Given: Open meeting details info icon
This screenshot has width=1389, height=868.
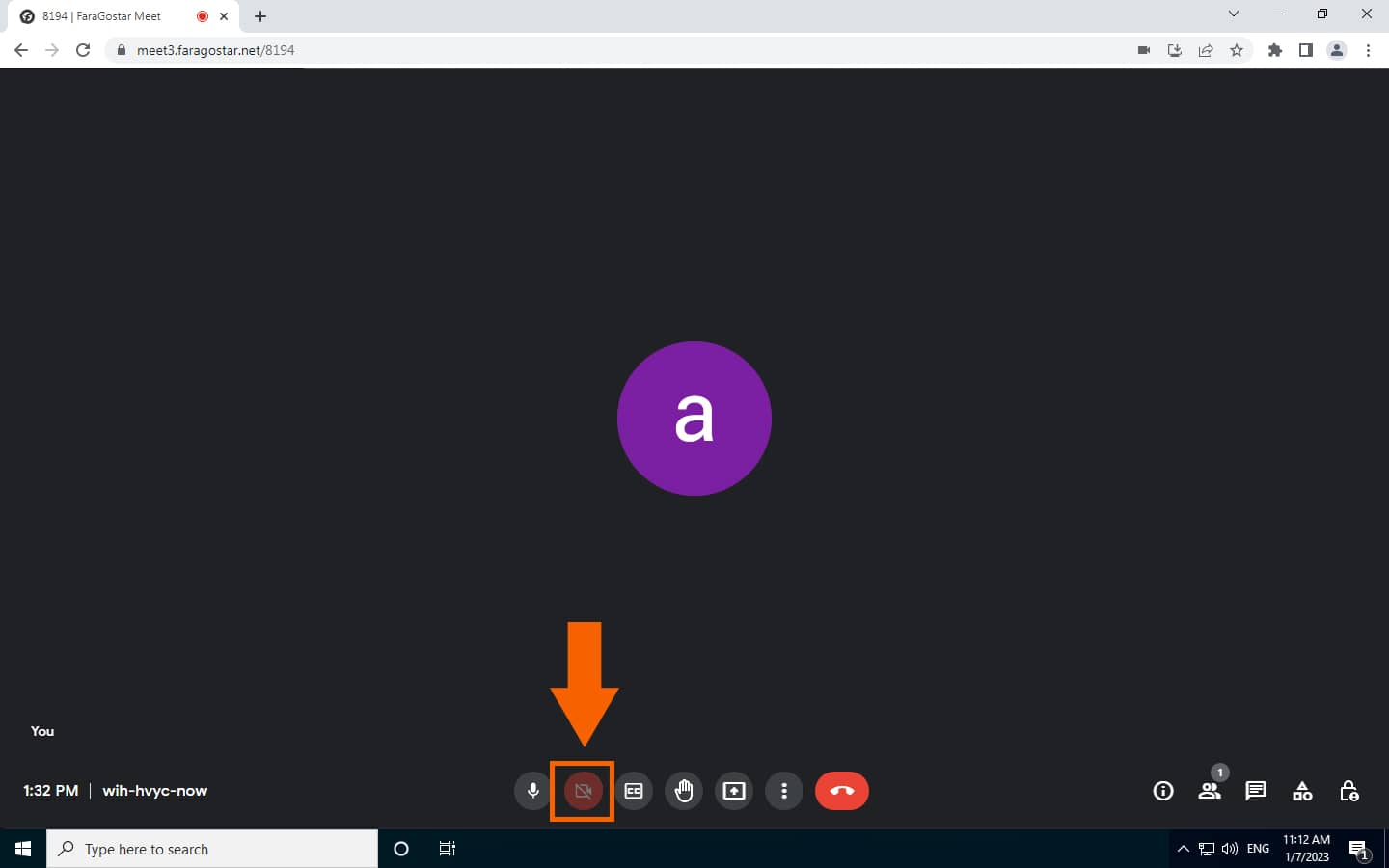Looking at the screenshot, I should 1163,791.
